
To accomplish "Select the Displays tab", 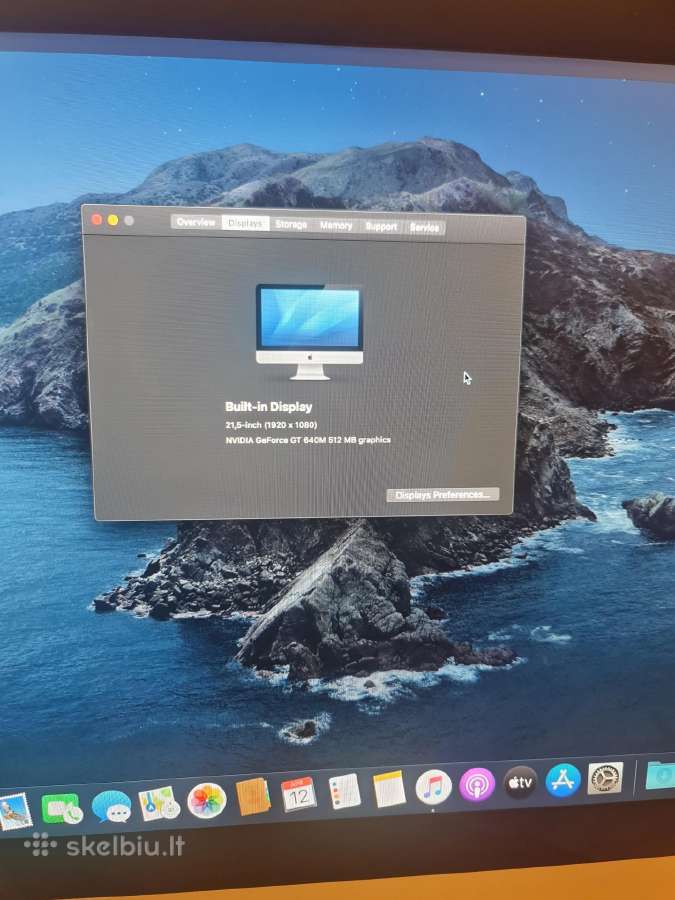I will click(x=245, y=223).
